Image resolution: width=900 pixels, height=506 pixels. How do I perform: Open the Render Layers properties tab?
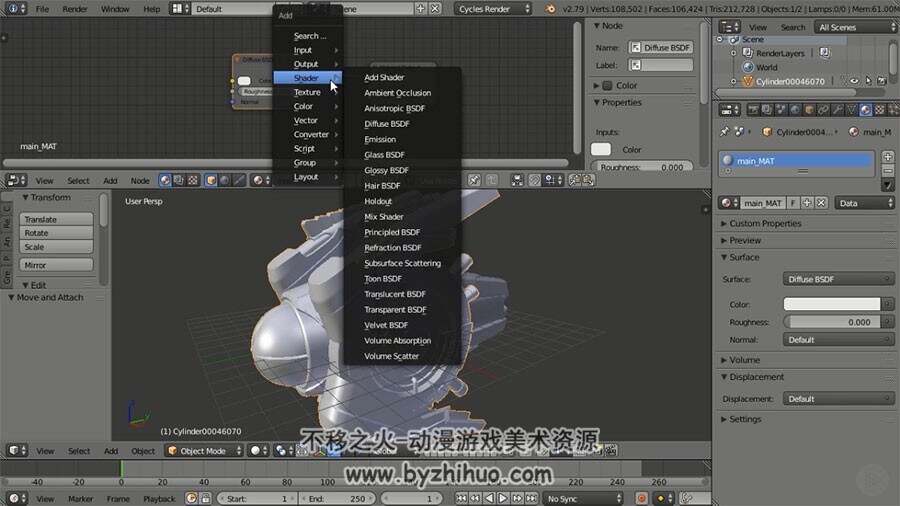767,110
